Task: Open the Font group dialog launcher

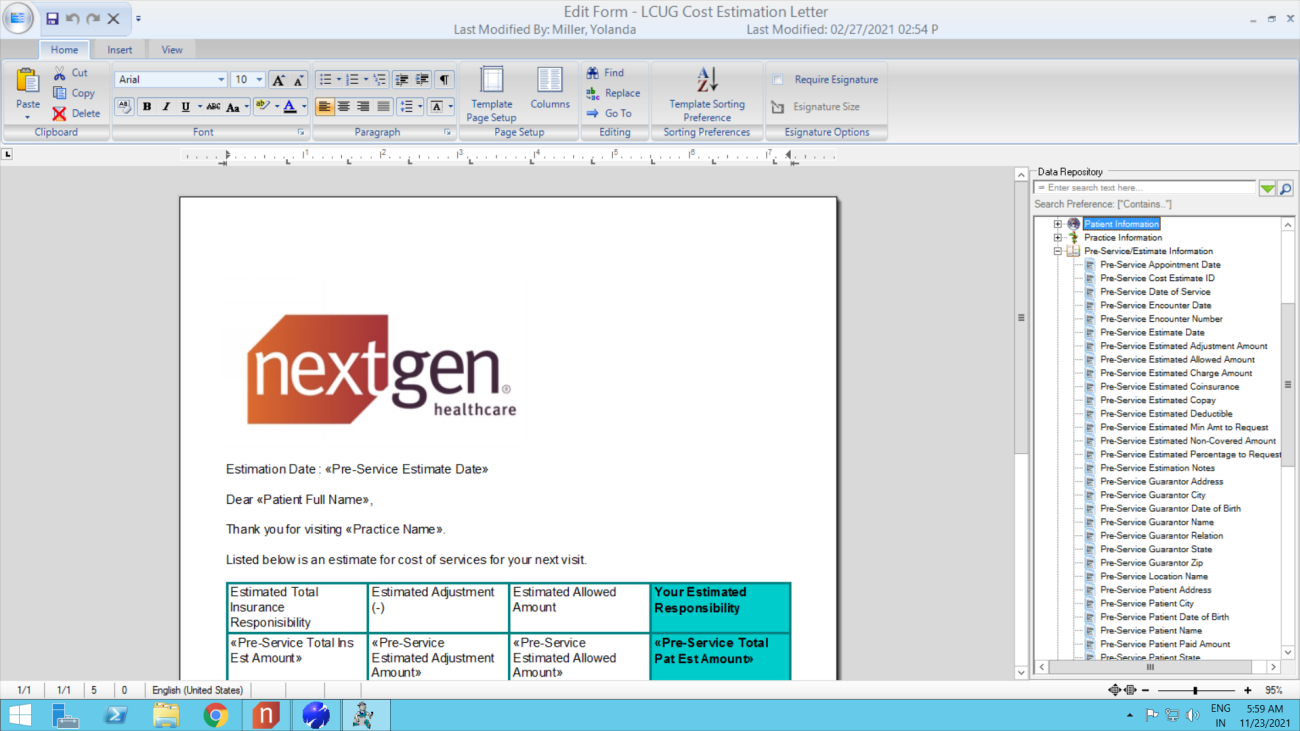Action: [x=301, y=132]
